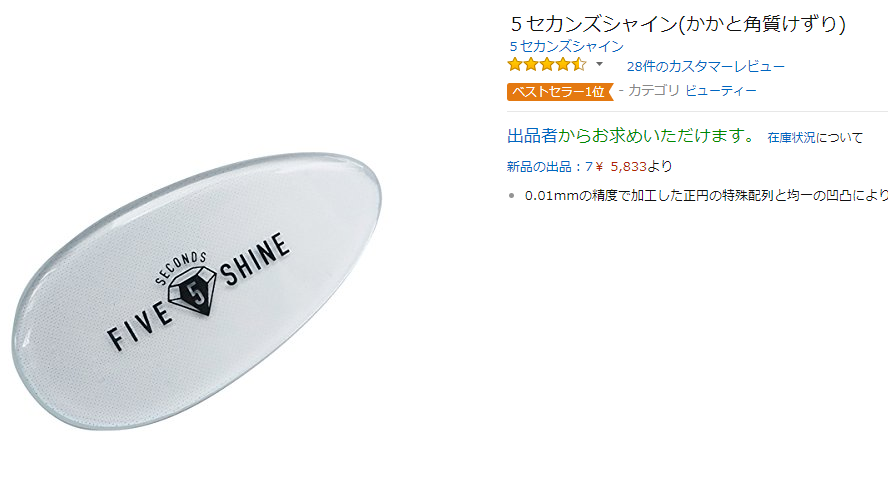Image resolution: width=888 pixels, height=479 pixels.
Task: Click the bullet point marker icon
Action: [x=511, y=196]
